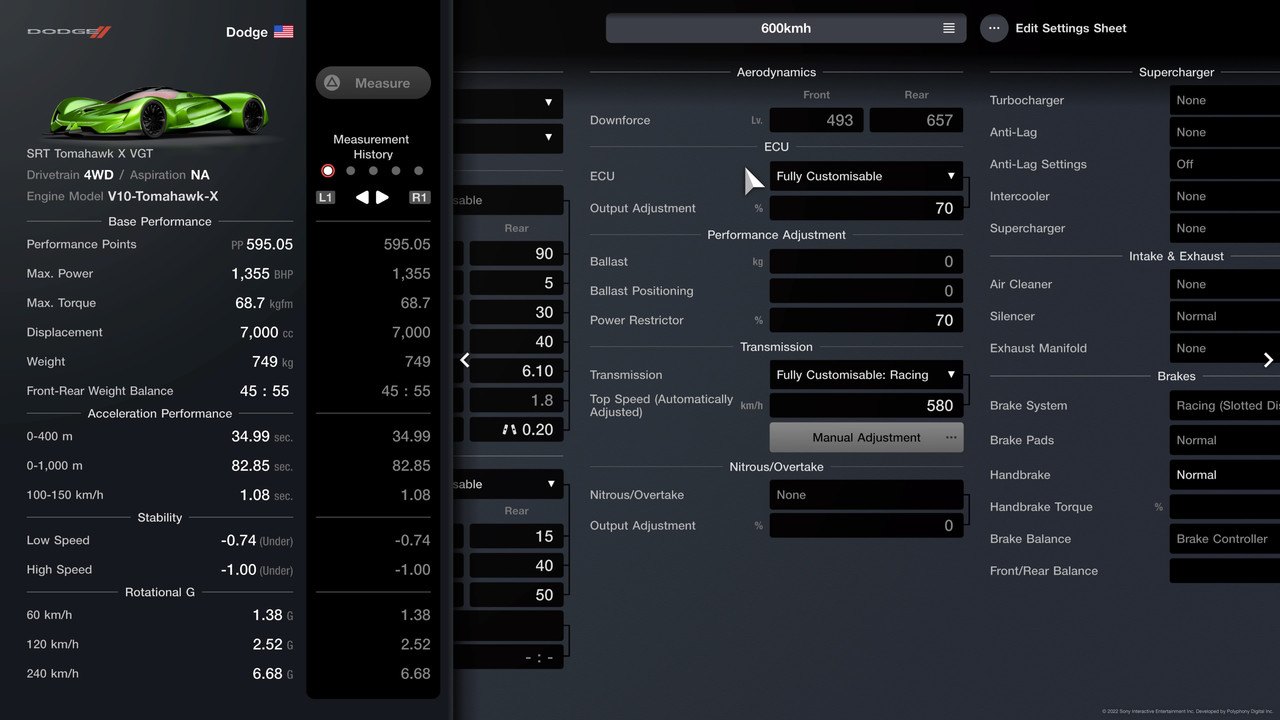Open the Brake Balance controller field
This screenshot has width=1280, height=720.
[1225, 539]
